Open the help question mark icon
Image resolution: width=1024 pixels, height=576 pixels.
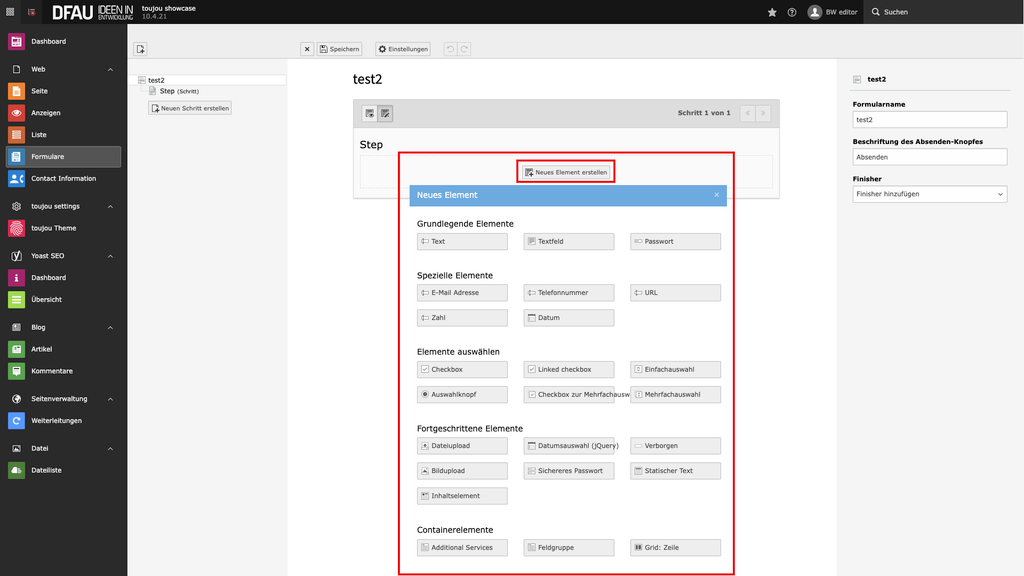[x=792, y=12]
